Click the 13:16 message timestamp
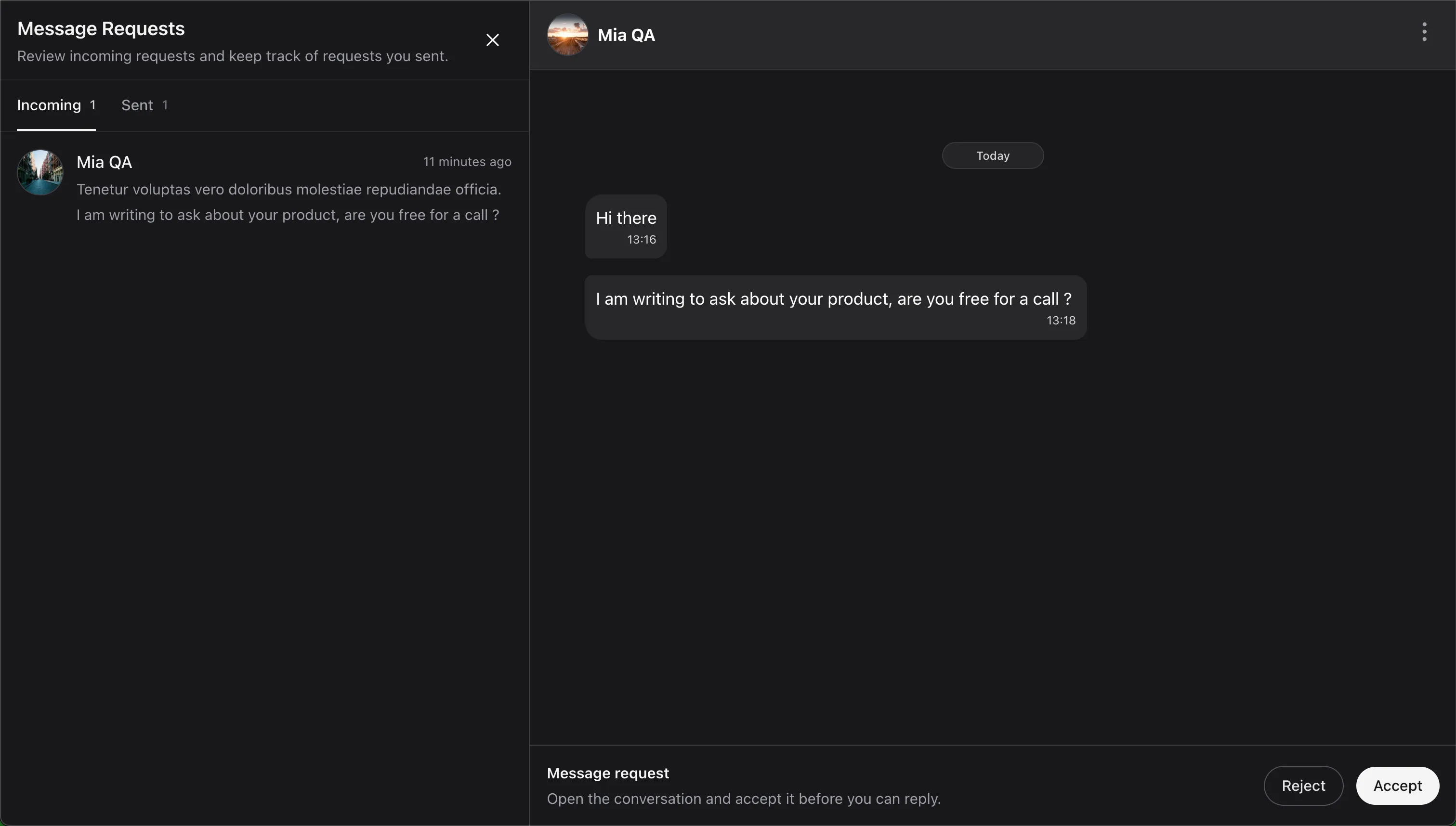 [x=642, y=240]
